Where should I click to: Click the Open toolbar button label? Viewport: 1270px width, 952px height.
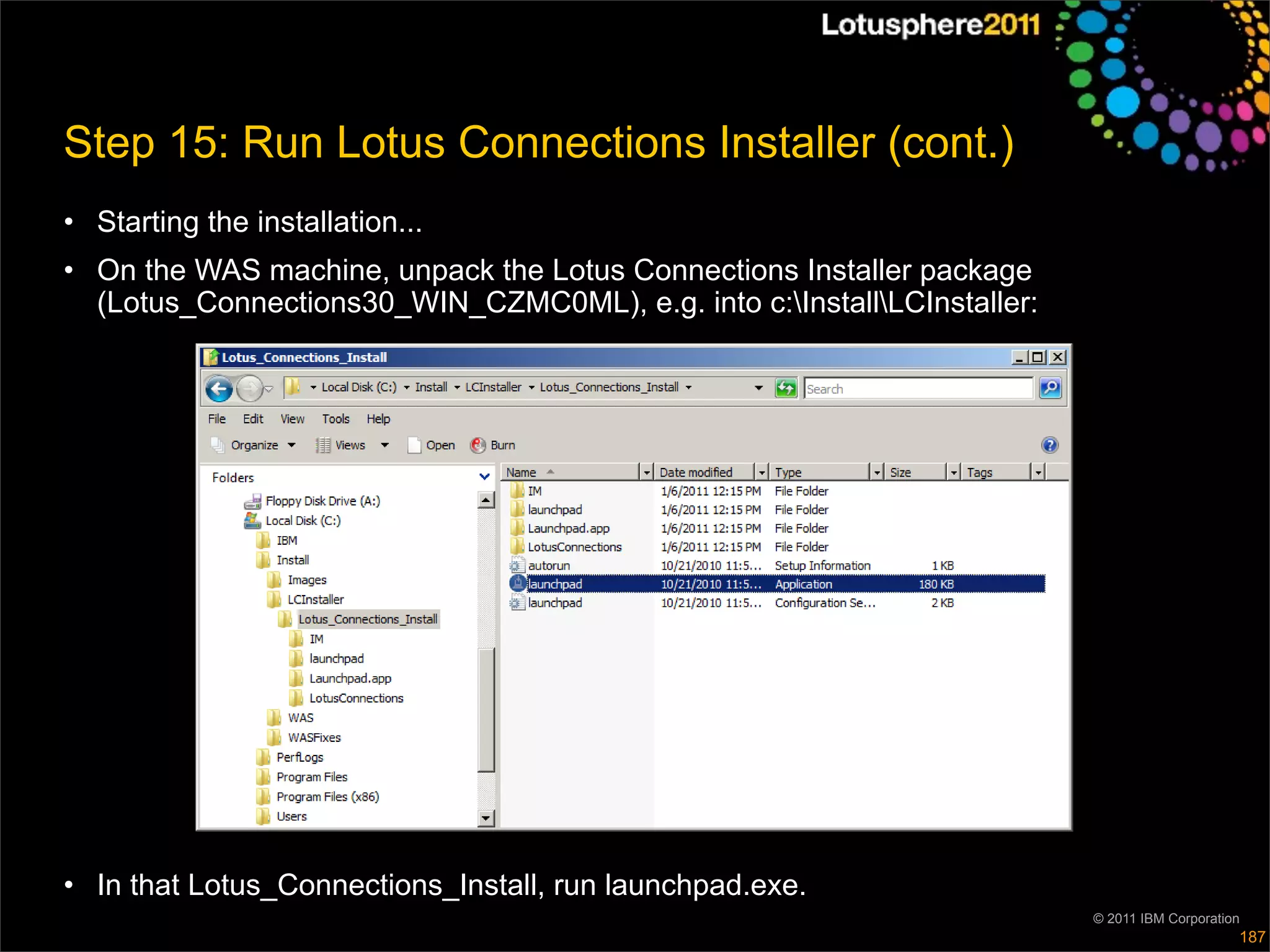pos(440,445)
